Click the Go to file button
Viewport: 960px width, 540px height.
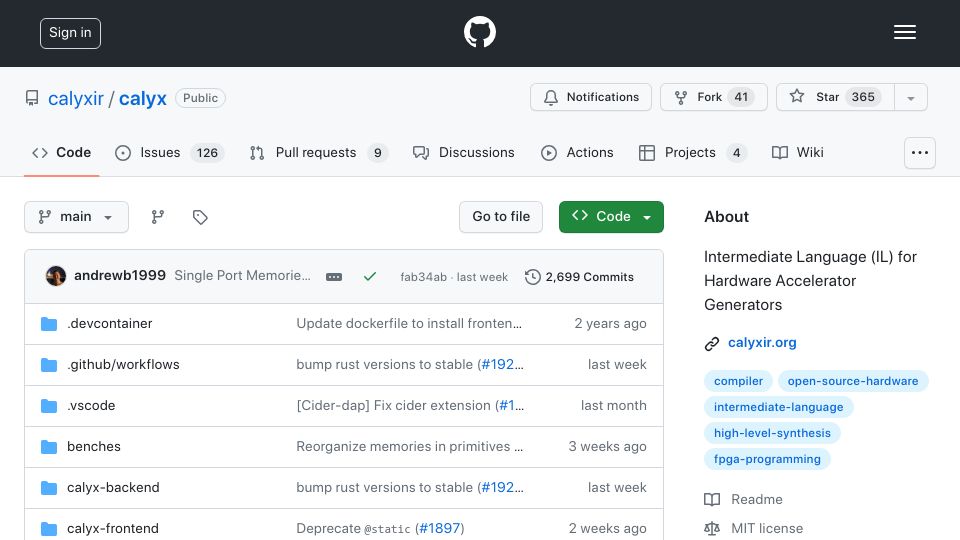501,217
